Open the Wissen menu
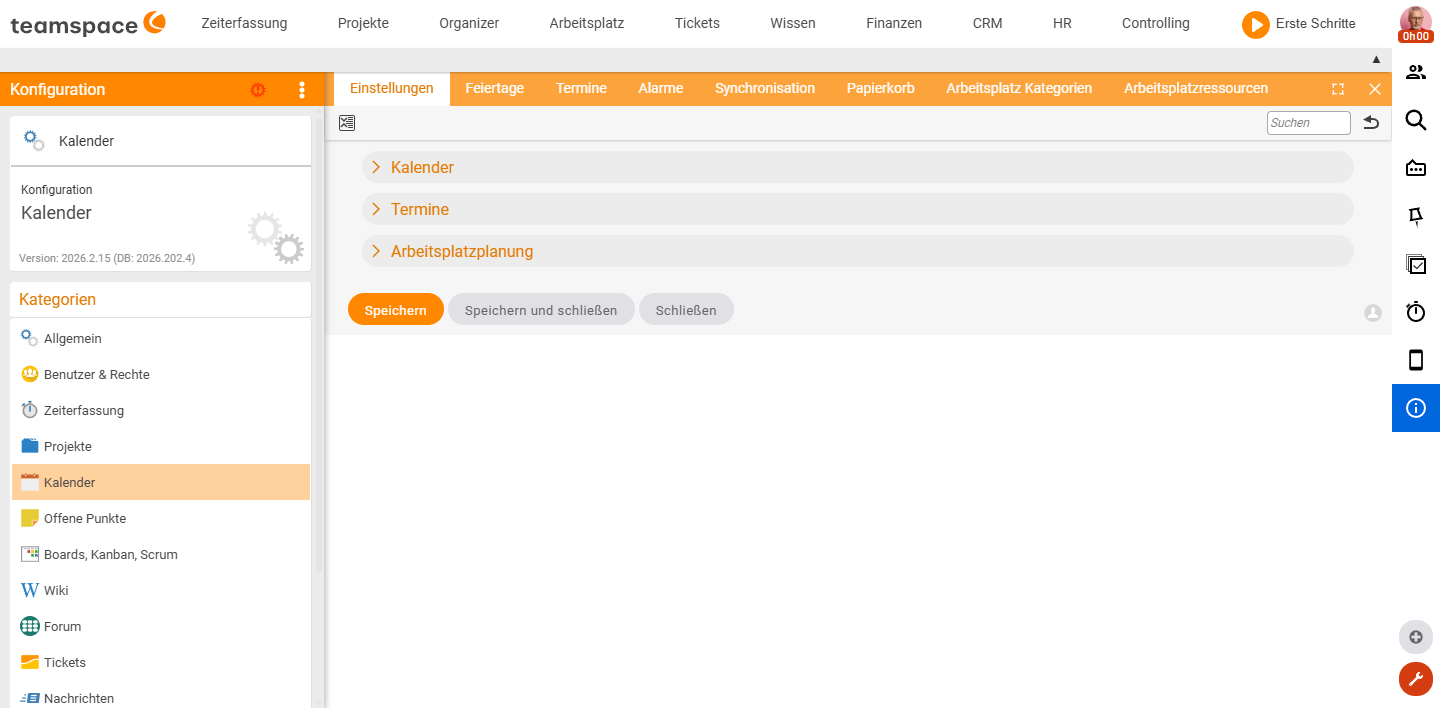Viewport: 1440px width, 708px height. tap(793, 23)
